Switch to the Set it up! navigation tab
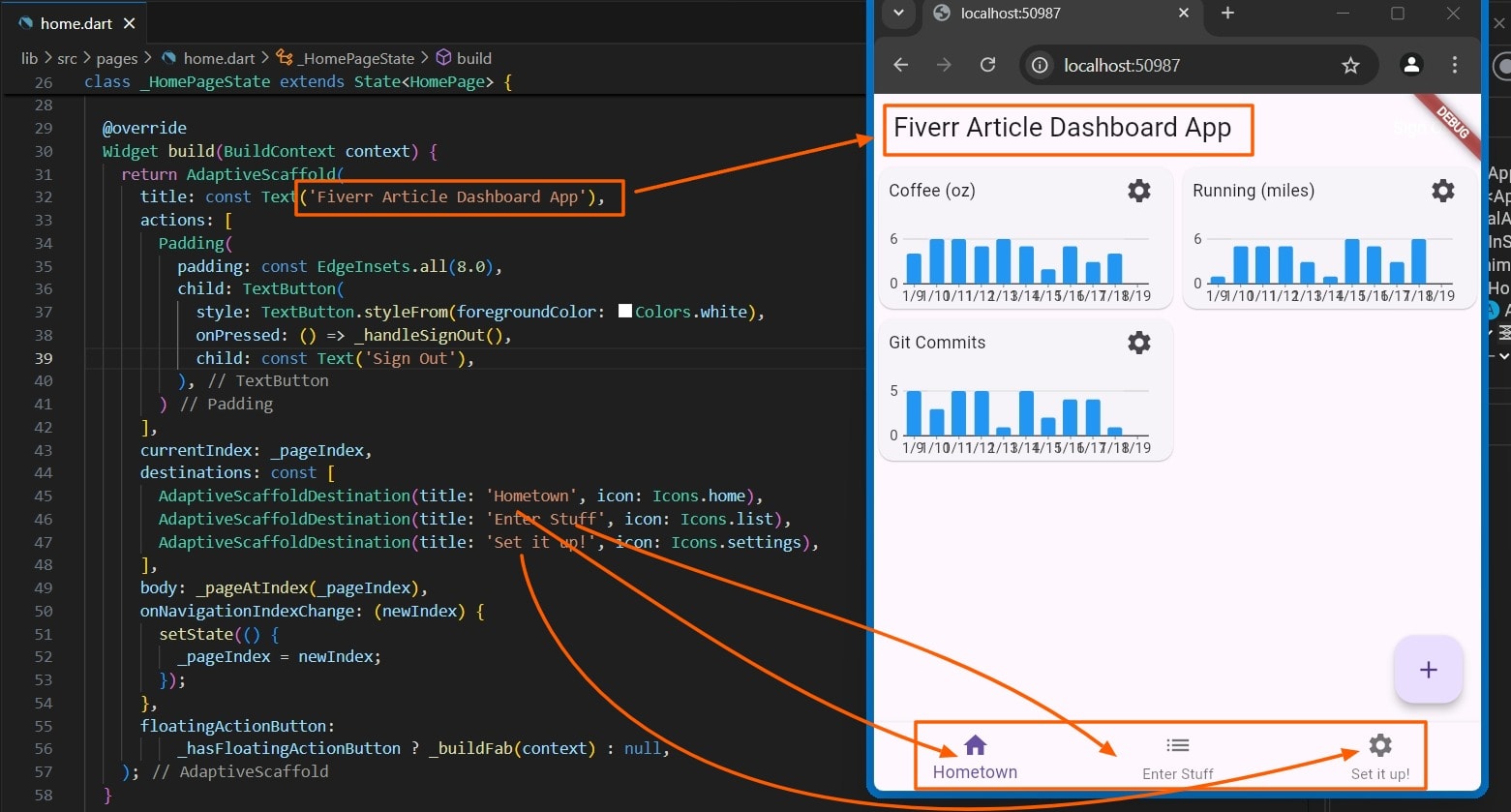Image resolution: width=1511 pixels, height=812 pixels. coord(1380,757)
